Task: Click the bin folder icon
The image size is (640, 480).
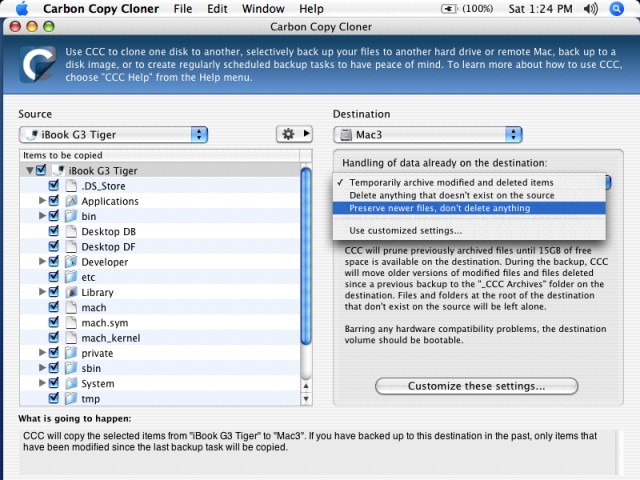Action: pyautogui.click(x=71, y=216)
